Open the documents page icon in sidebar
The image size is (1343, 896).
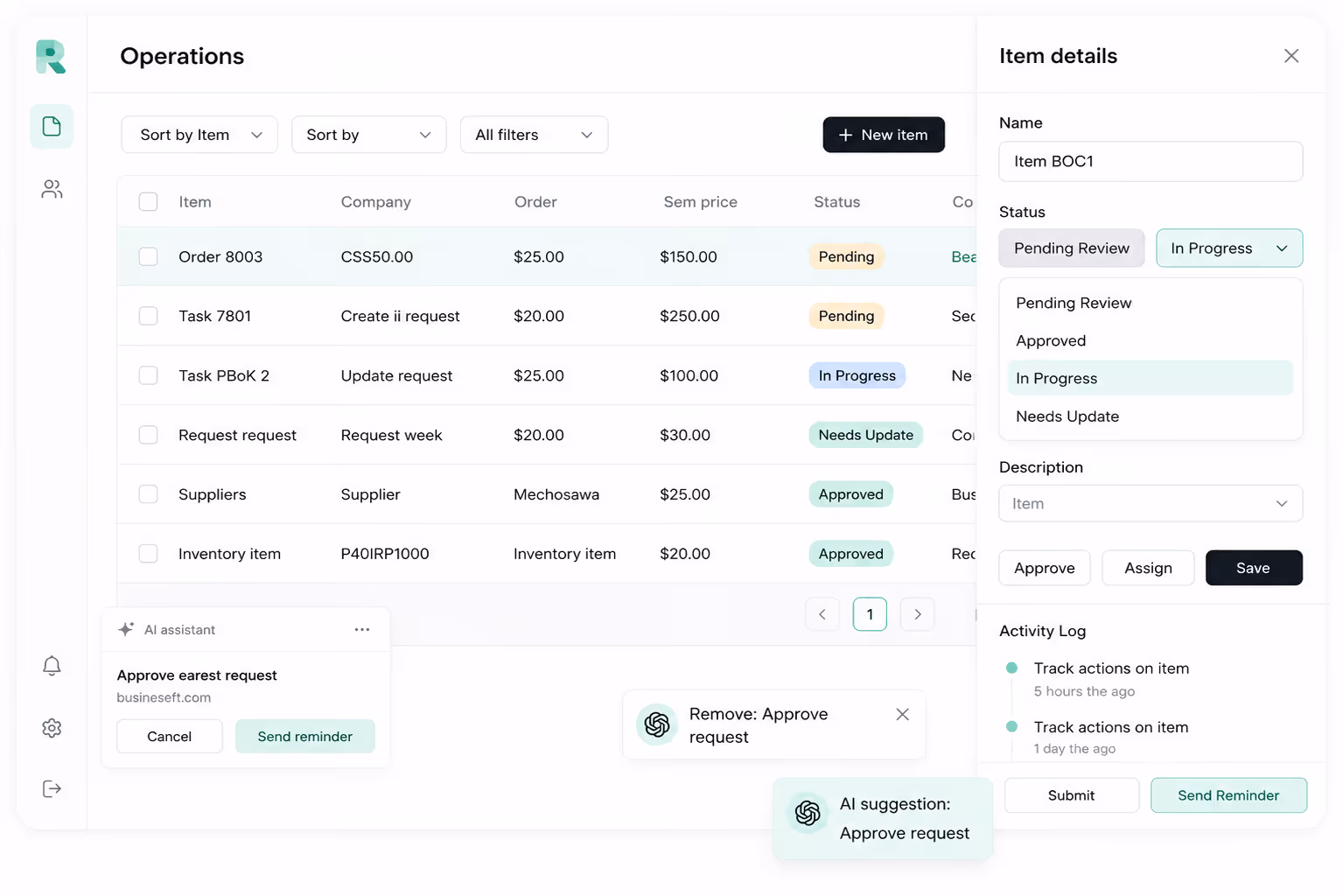(52, 126)
